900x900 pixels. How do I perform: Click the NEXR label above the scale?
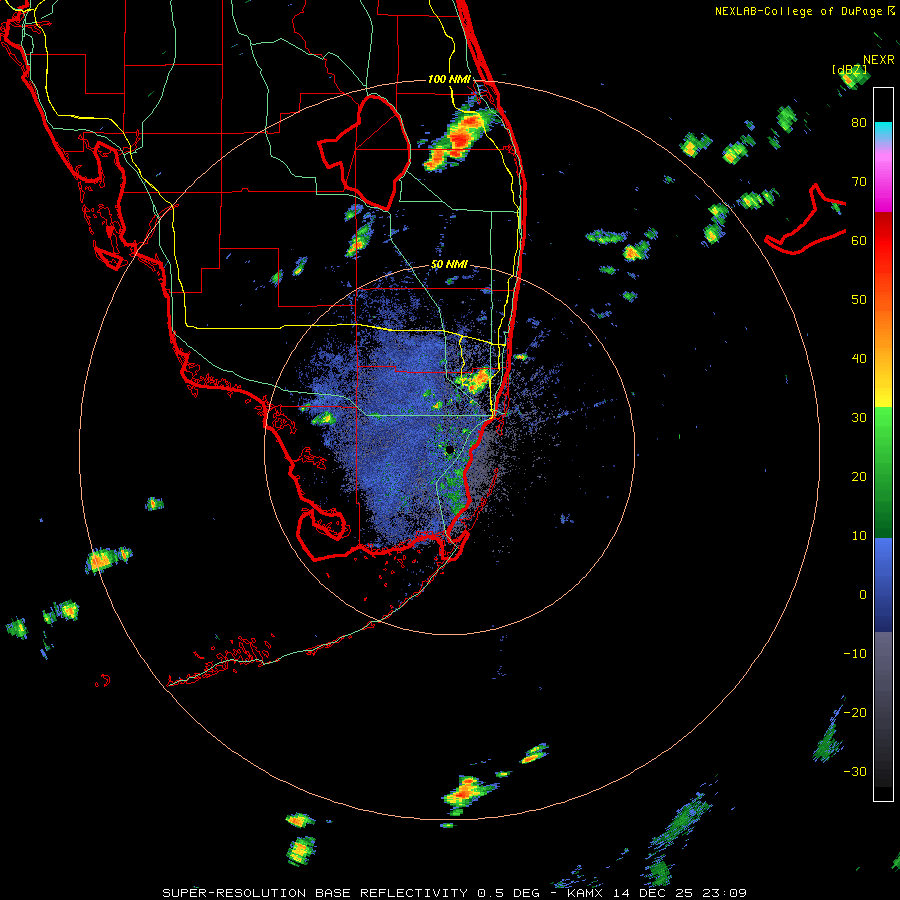[x=879, y=60]
